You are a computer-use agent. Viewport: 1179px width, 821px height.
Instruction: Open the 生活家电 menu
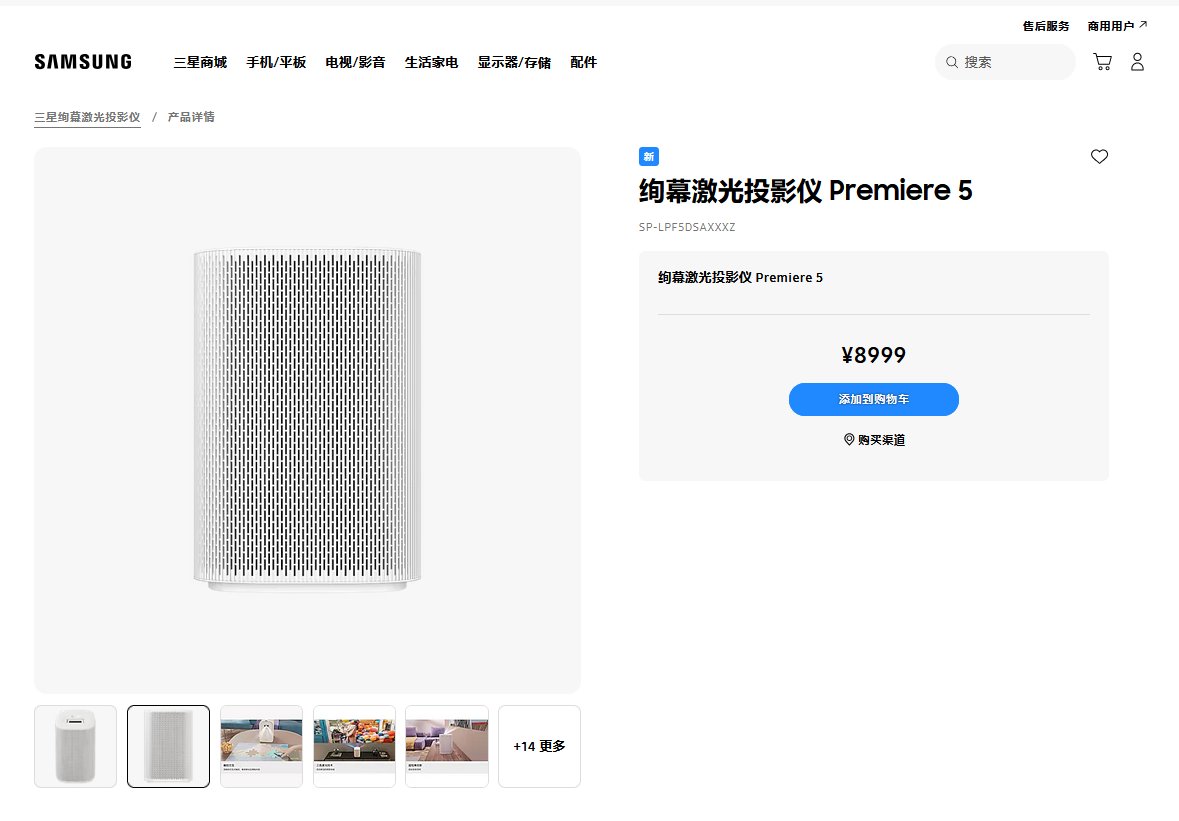pyautogui.click(x=432, y=62)
